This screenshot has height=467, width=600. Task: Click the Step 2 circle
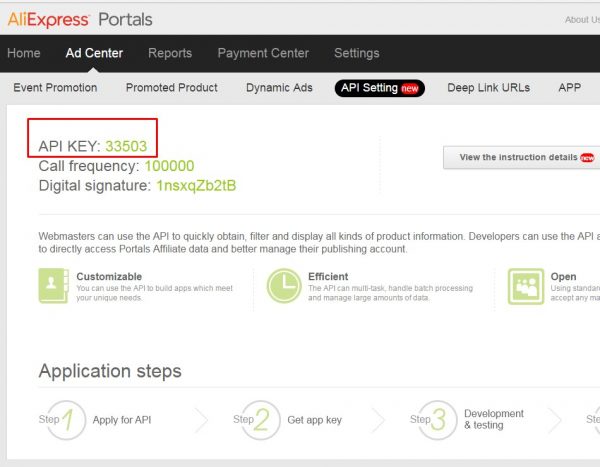click(x=261, y=420)
